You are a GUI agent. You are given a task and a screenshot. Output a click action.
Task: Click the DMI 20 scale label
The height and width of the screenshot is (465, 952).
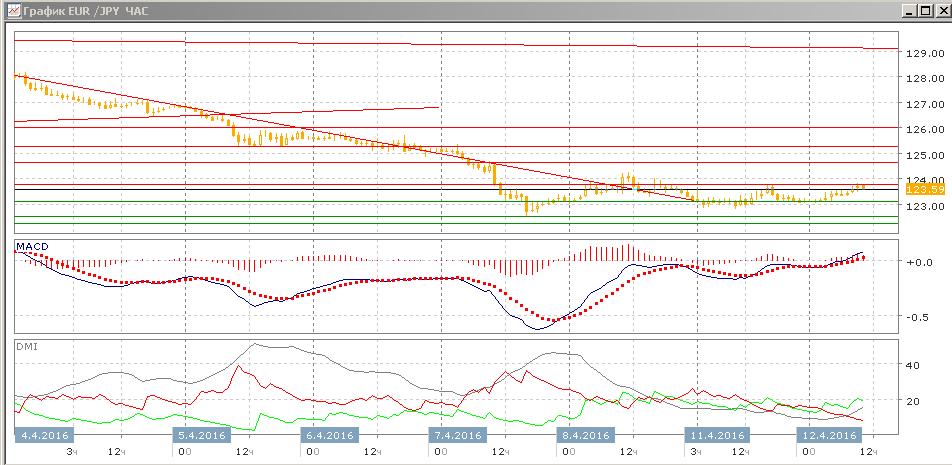913,401
